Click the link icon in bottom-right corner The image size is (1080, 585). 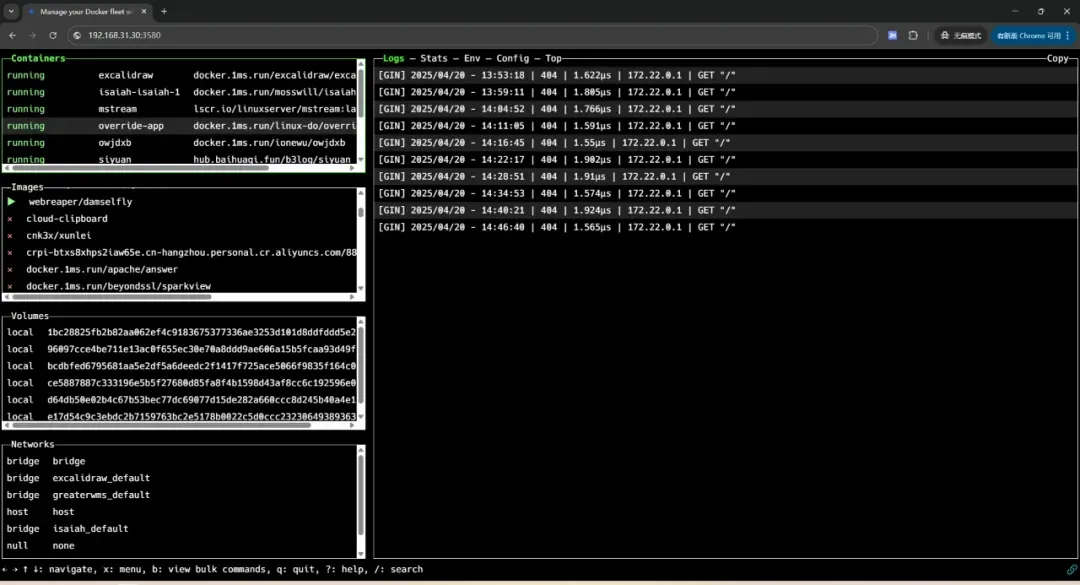pos(1071,569)
